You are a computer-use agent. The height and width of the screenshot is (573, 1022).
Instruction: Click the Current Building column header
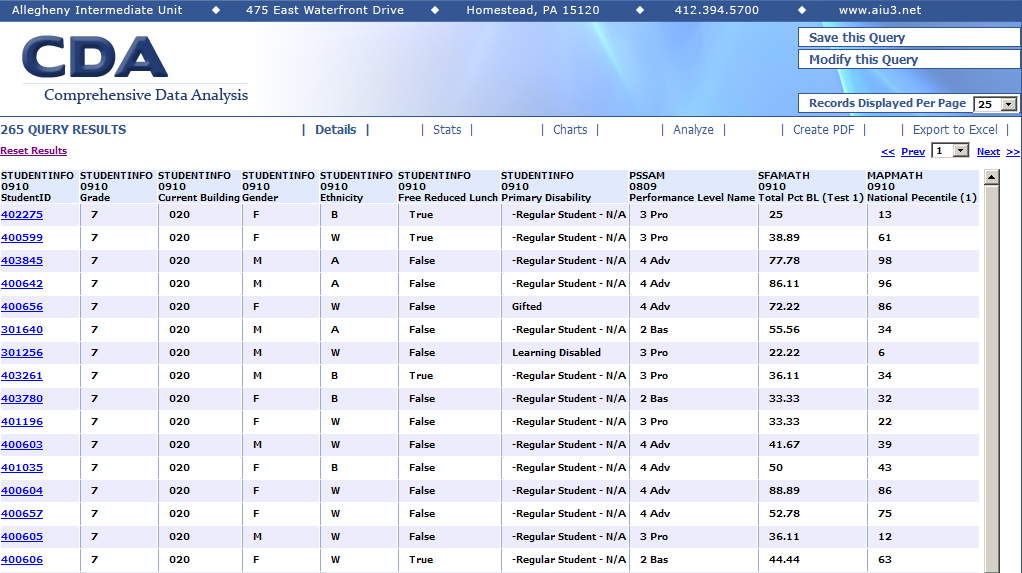tap(198, 186)
